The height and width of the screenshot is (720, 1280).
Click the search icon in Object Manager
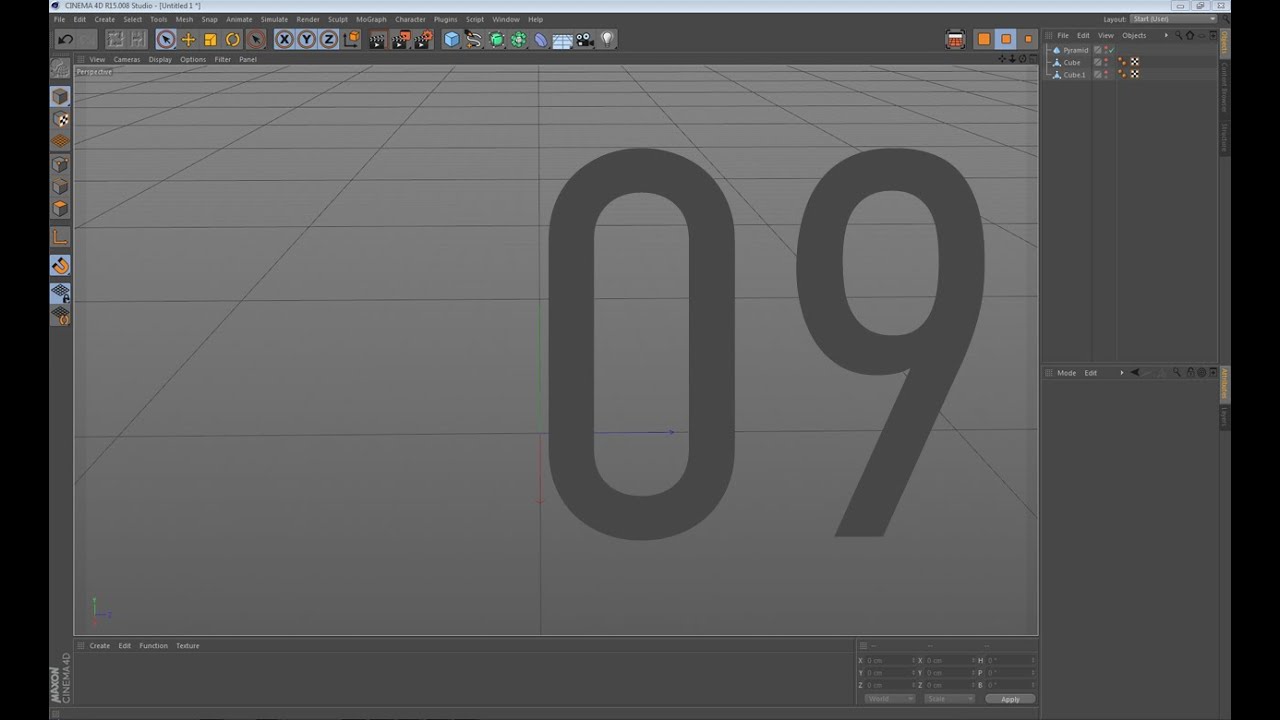(1178, 35)
